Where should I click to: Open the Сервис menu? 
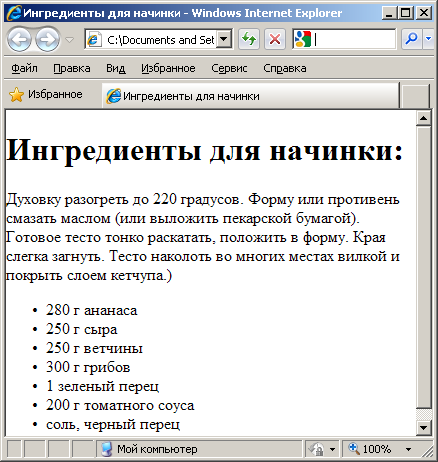coord(229,68)
